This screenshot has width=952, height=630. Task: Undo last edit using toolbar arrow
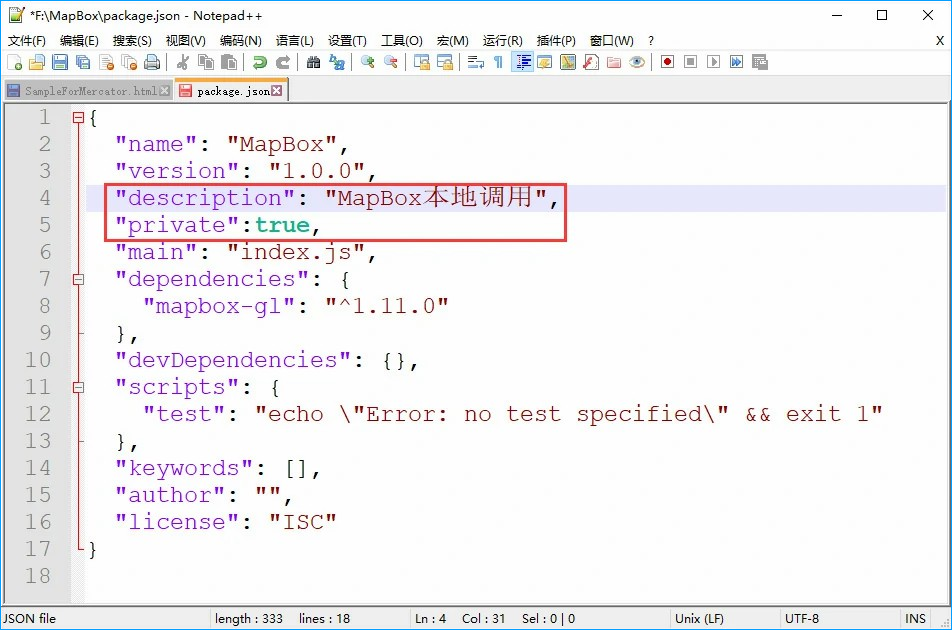point(261,62)
